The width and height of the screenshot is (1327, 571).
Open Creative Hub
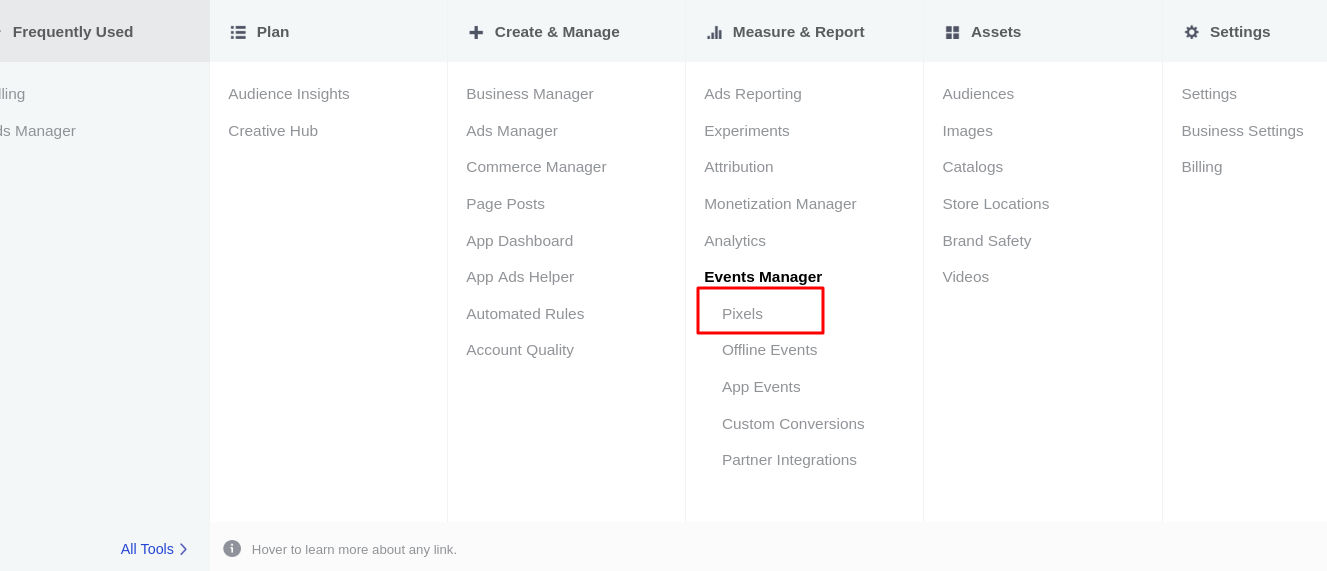[x=273, y=131]
